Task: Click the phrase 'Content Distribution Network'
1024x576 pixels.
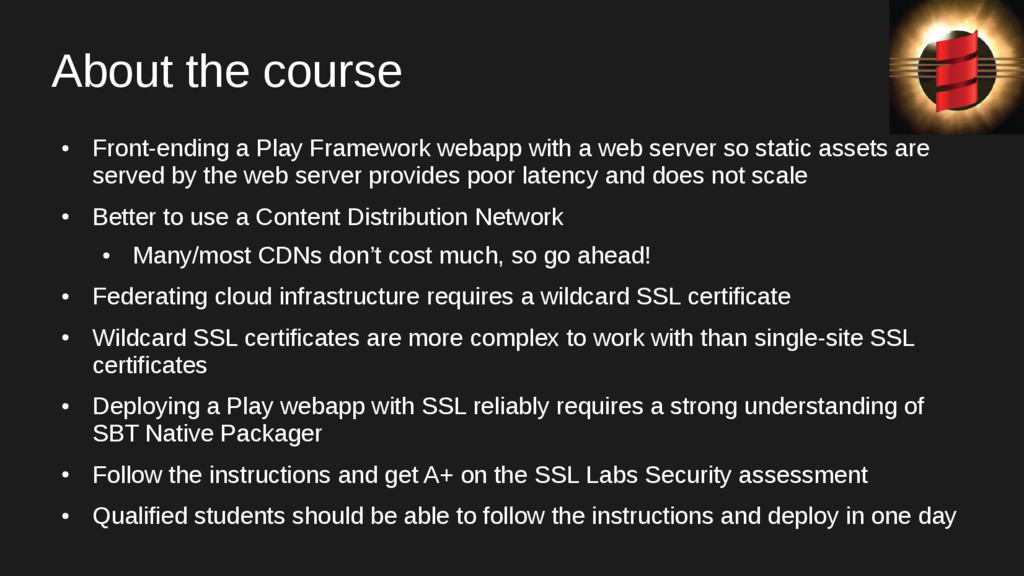Action: tap(409, 217)
